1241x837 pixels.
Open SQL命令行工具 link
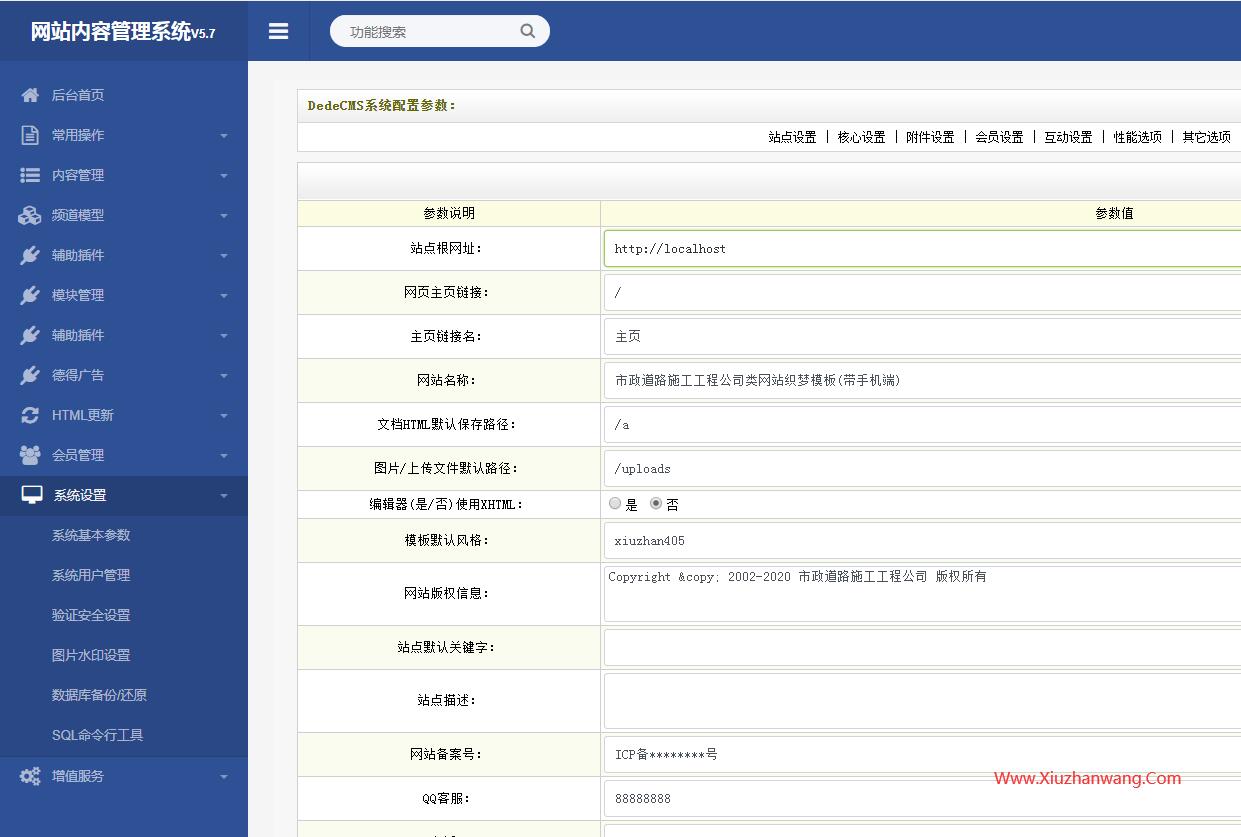[x=97, y=735]
